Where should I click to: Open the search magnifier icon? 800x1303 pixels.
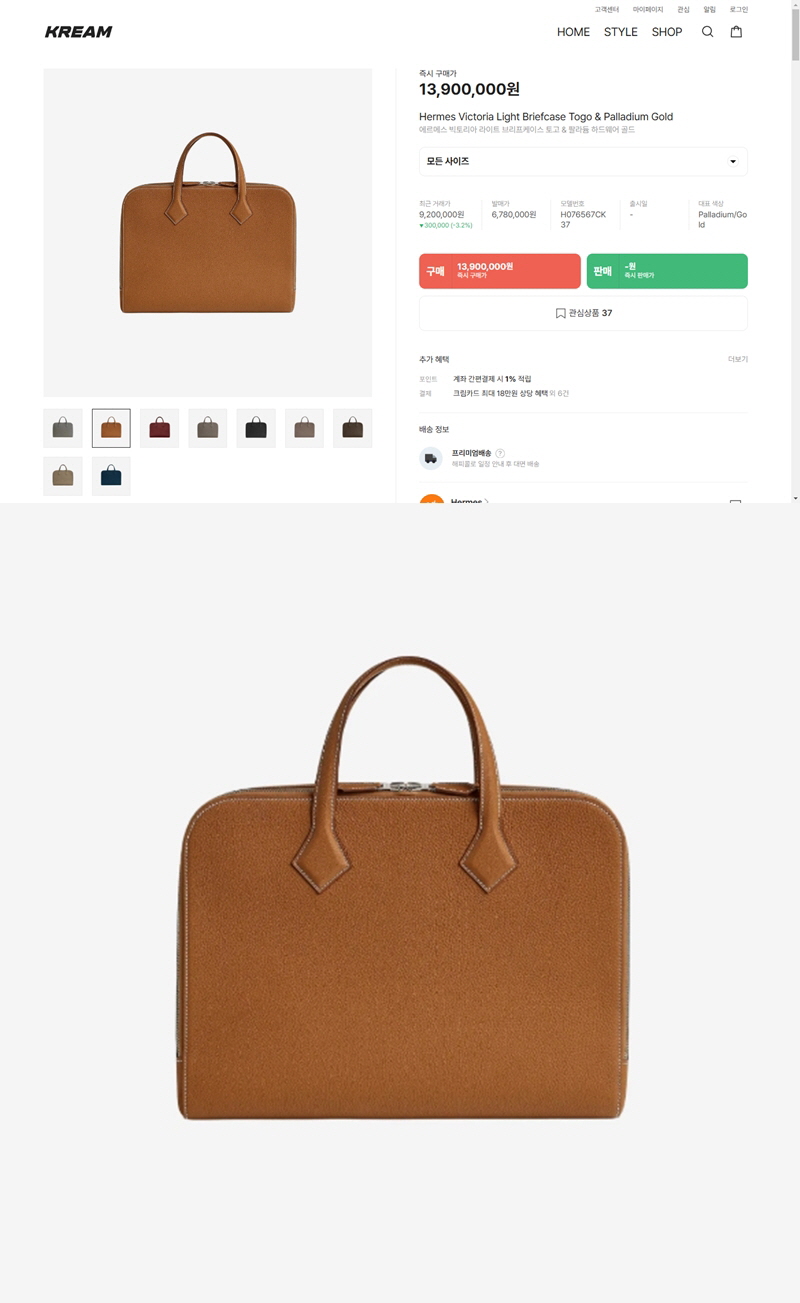click(707, 32)
